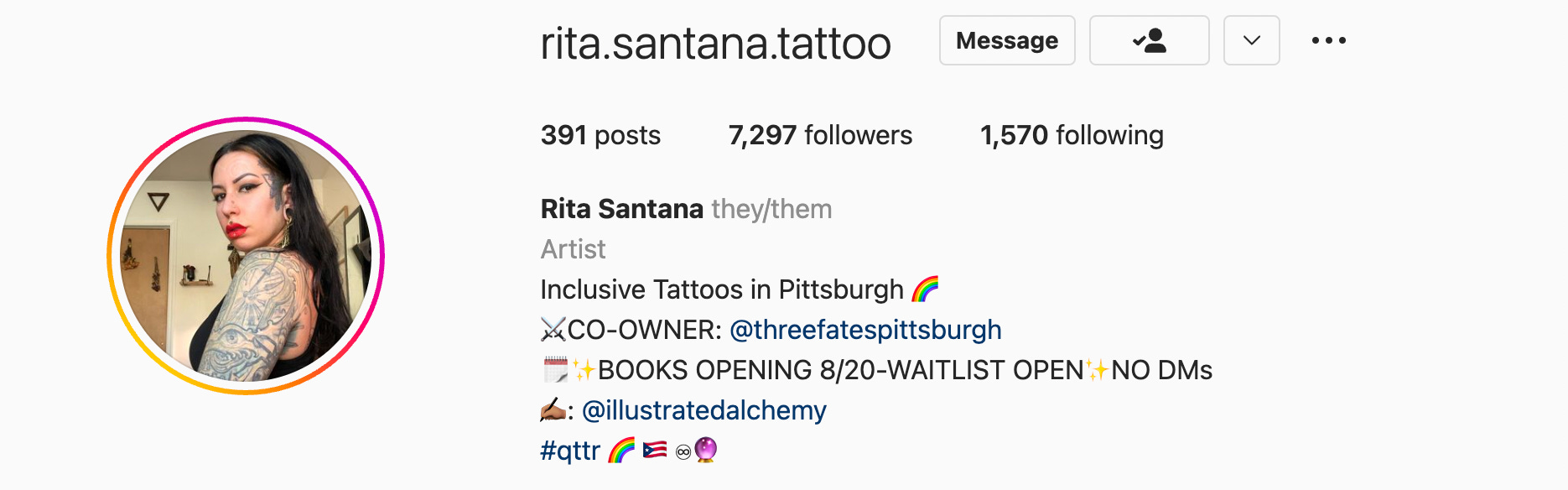This screenshot has height=490, width=1568.
Task: Click the Message button
Action: pos(1007,40)
